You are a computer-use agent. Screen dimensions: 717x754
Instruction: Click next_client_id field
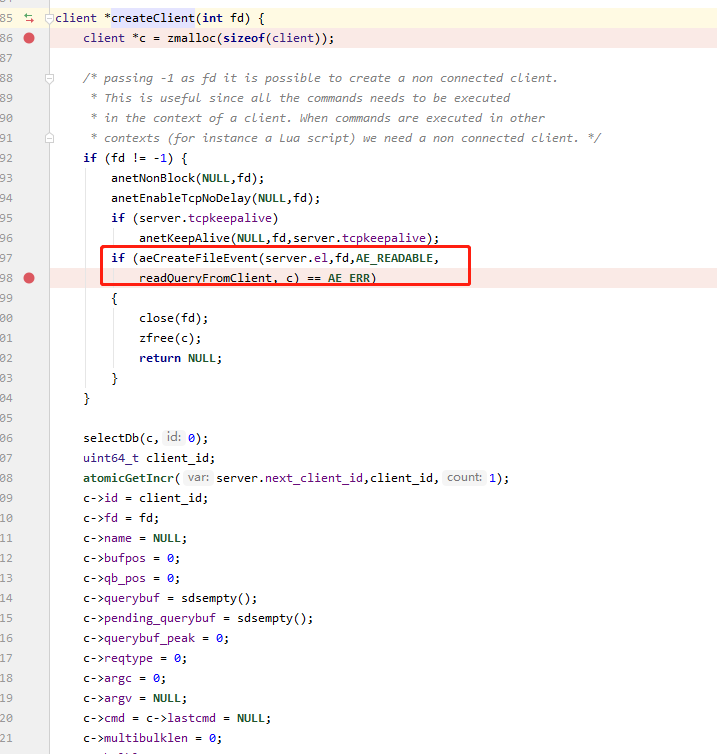[314, 478]
